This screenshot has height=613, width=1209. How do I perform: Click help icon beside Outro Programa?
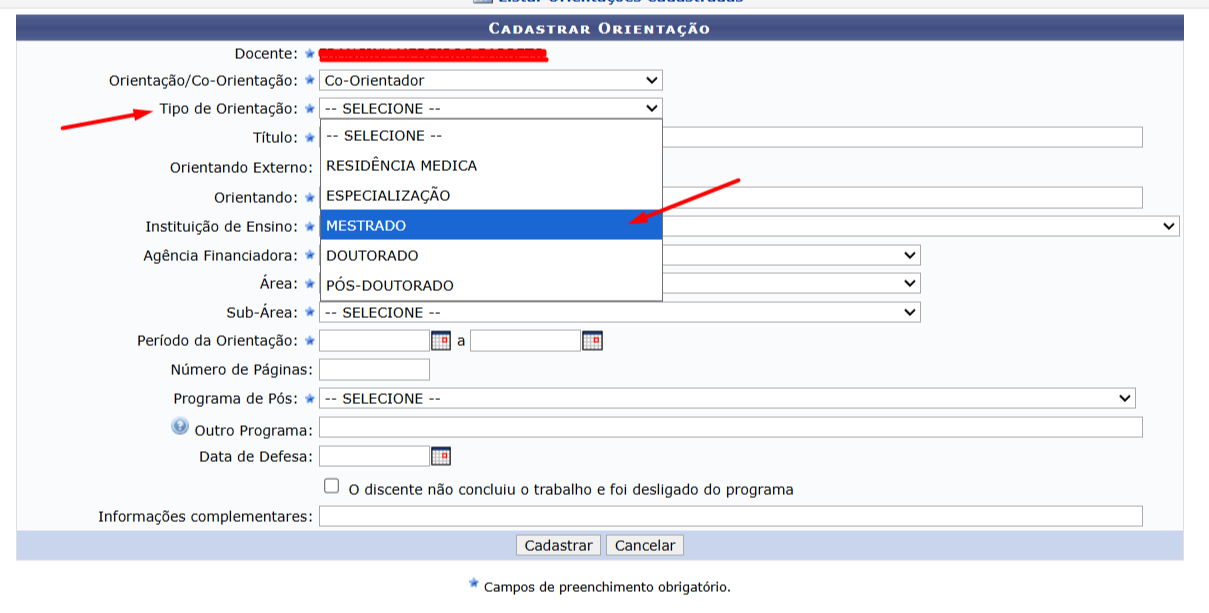(x=180, y=427)
